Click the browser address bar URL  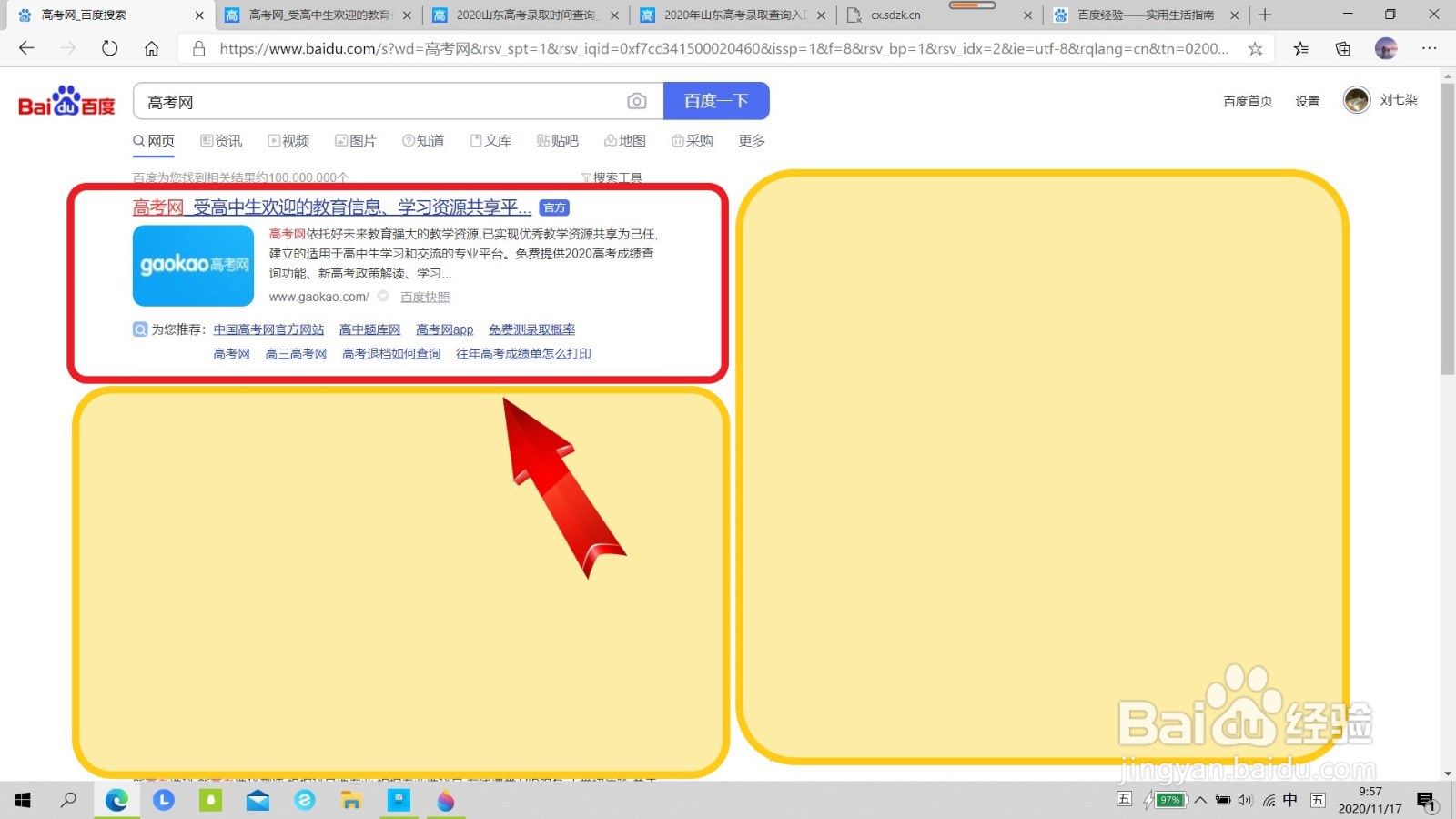[724, 48]
